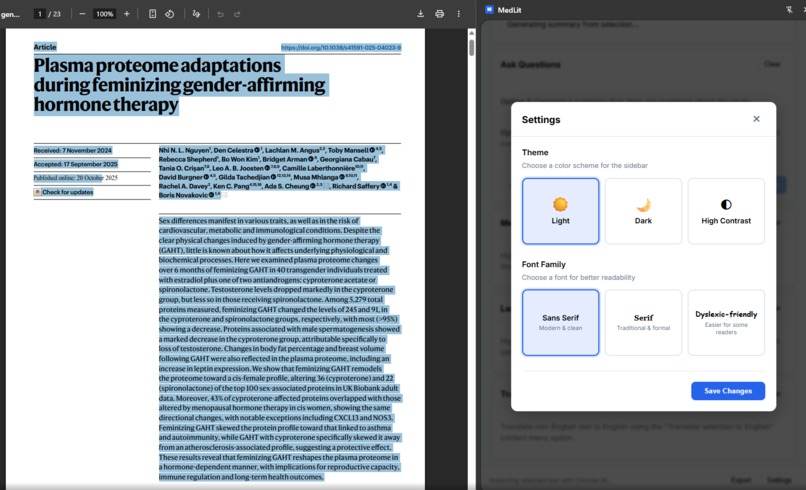Click ORCID icon beside Den Celestra

[x=257, y=150]
